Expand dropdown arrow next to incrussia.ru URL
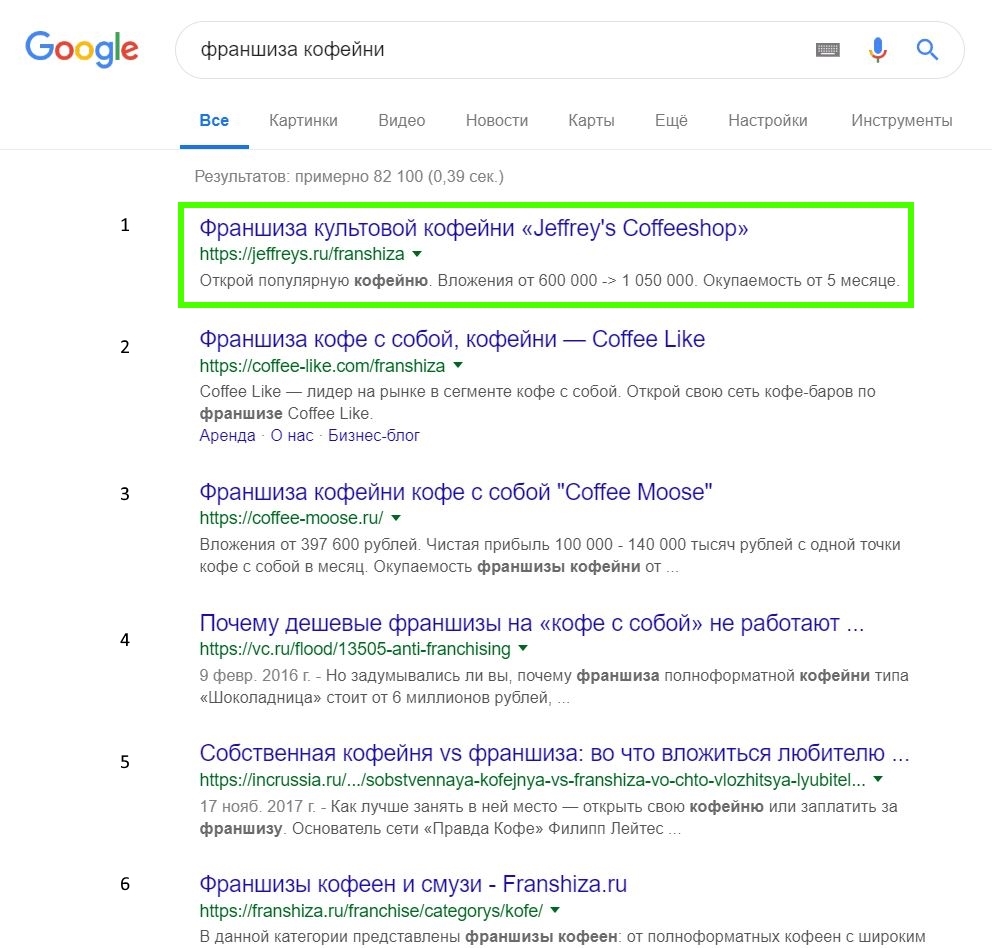This screenshot has width=992, height=948. point(878,779)
